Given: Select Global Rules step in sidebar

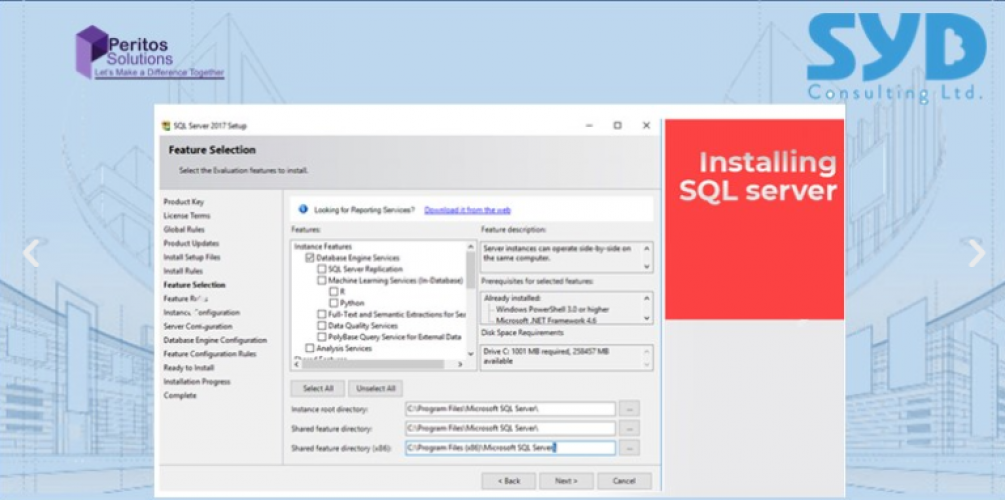Looking at the screenshot, I should click(x=184, y=229).
